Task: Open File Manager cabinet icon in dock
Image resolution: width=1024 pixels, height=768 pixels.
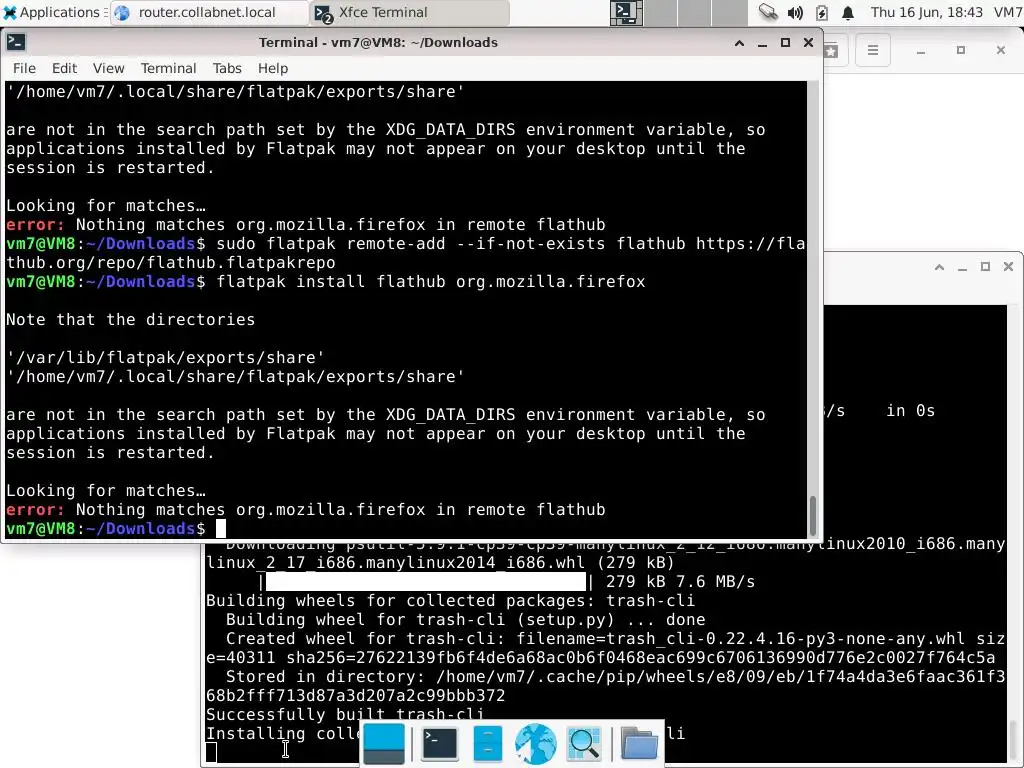Action: tap(487, 744)
